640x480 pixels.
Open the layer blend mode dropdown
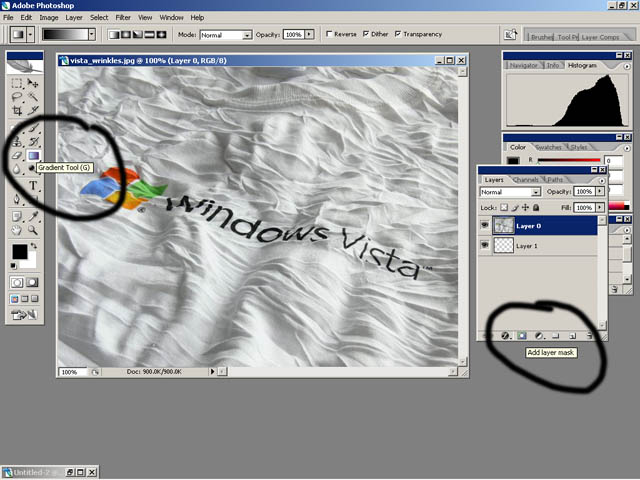pyautogui.click(x=510, y=191)
